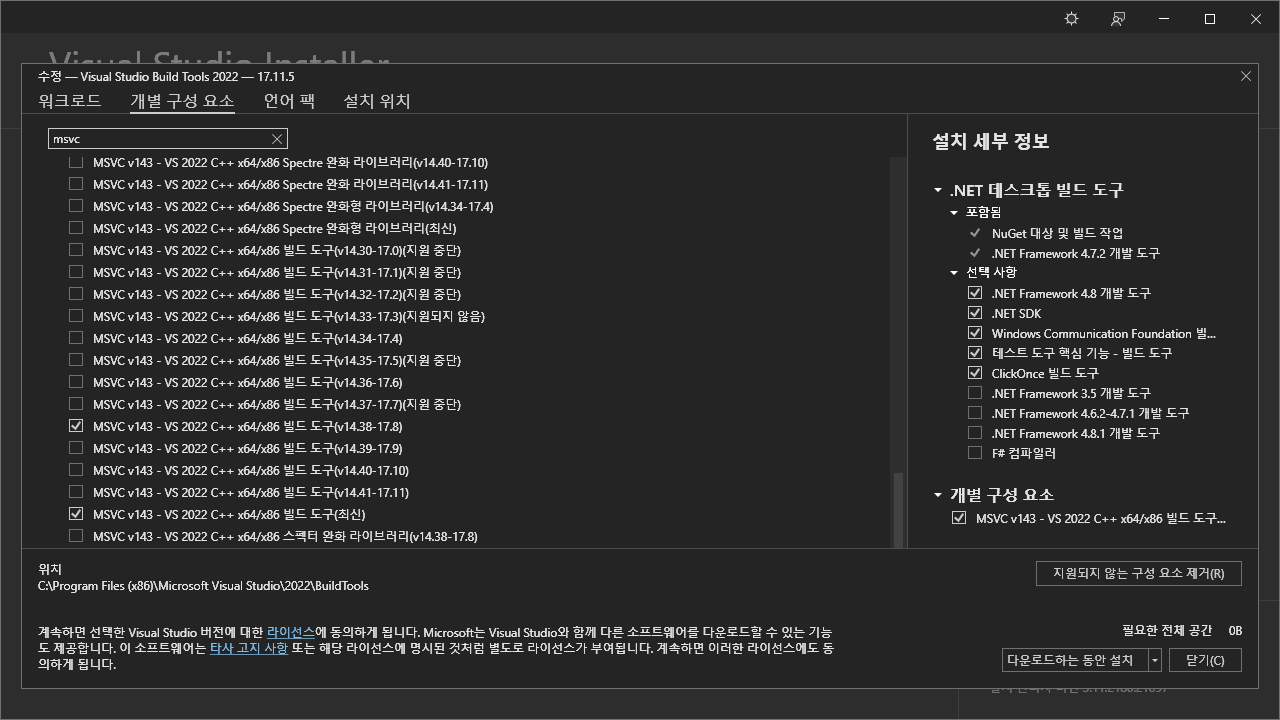
Task: Check 빌드 도구 v14.41-17.11
Action: 76,492
